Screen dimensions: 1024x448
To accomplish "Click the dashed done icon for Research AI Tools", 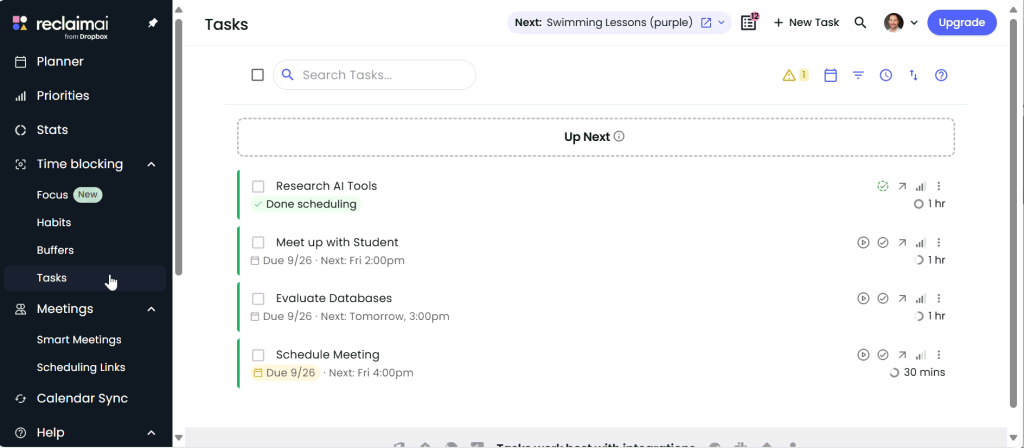I will (x=883, y=186).
